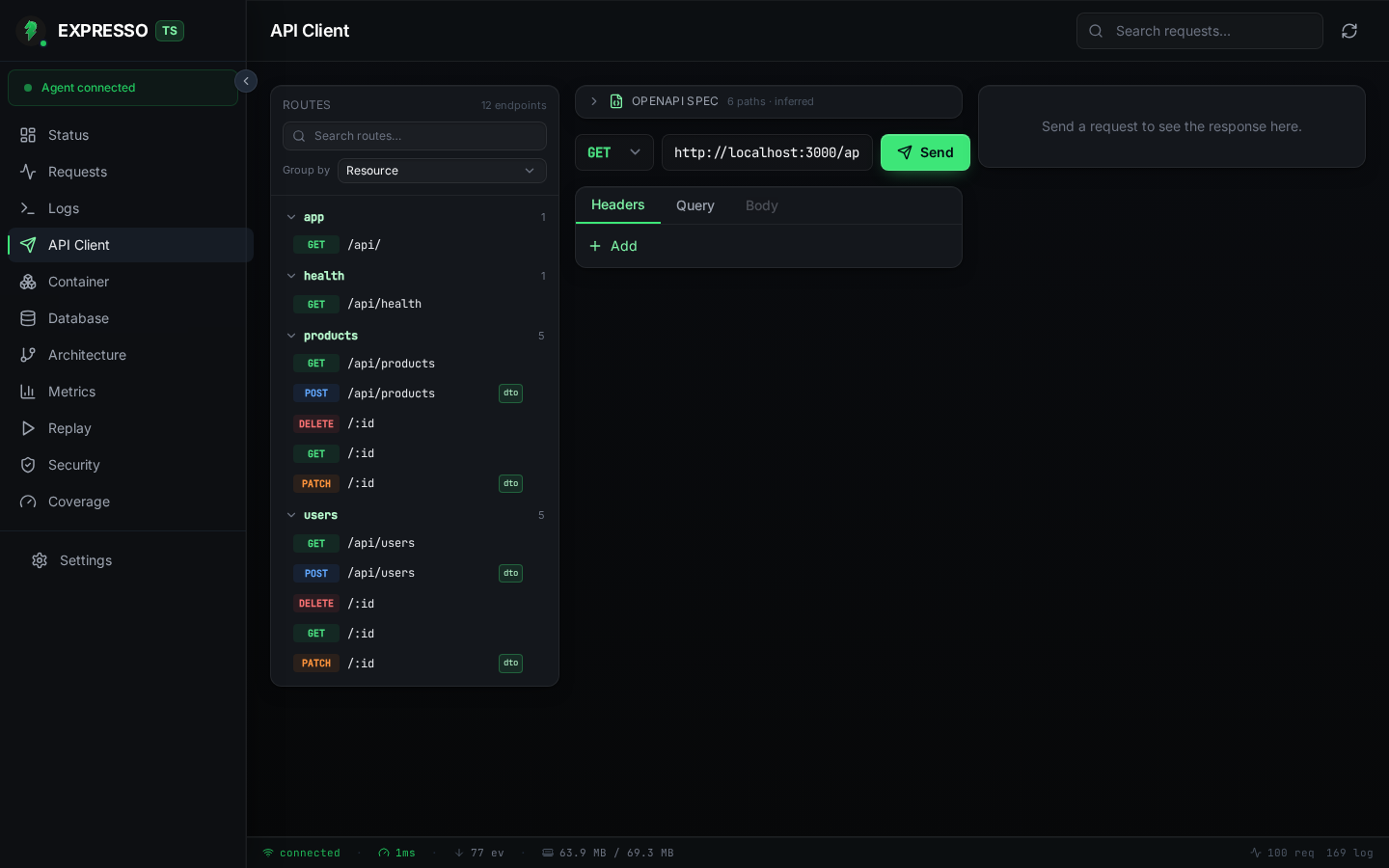Click the dto badge on products PATCH /:id

point(510,483)
